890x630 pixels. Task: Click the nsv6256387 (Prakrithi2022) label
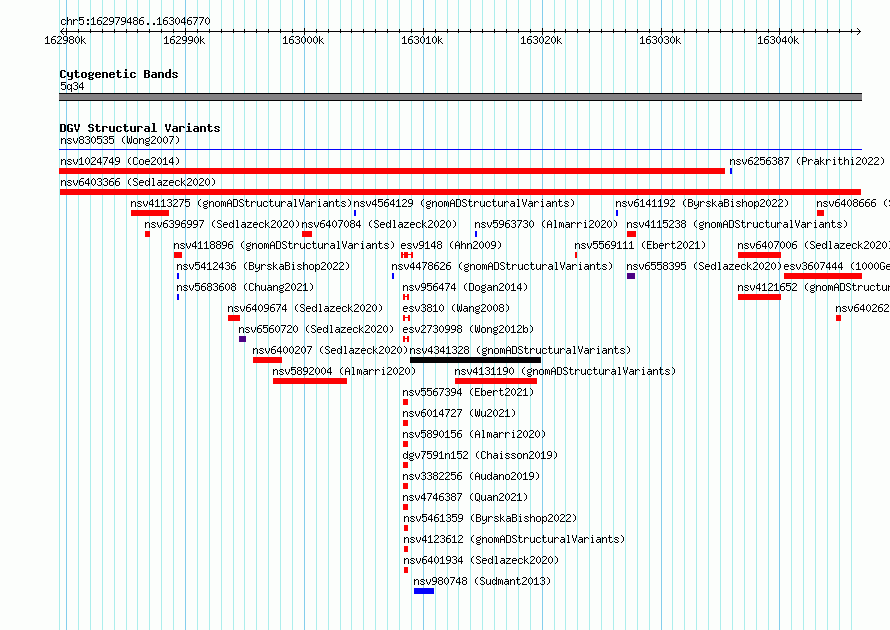[x=807, y=161]
